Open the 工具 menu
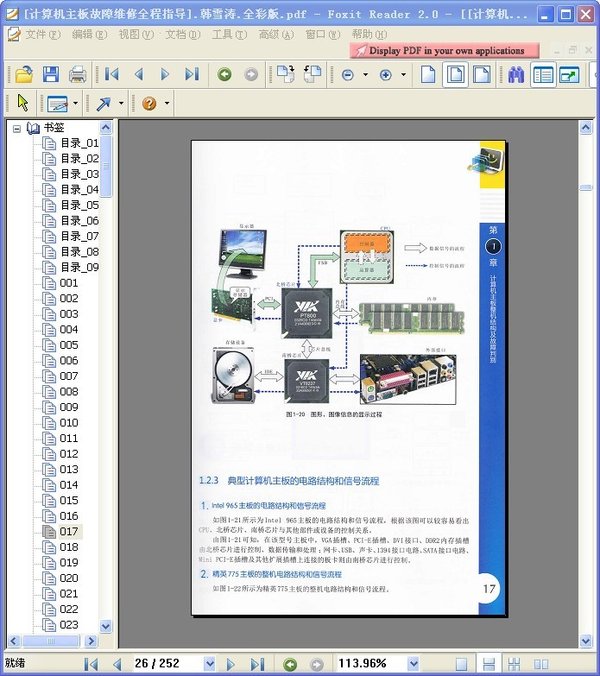The height and width of the screenshot is (676, 600). [229, 34]
